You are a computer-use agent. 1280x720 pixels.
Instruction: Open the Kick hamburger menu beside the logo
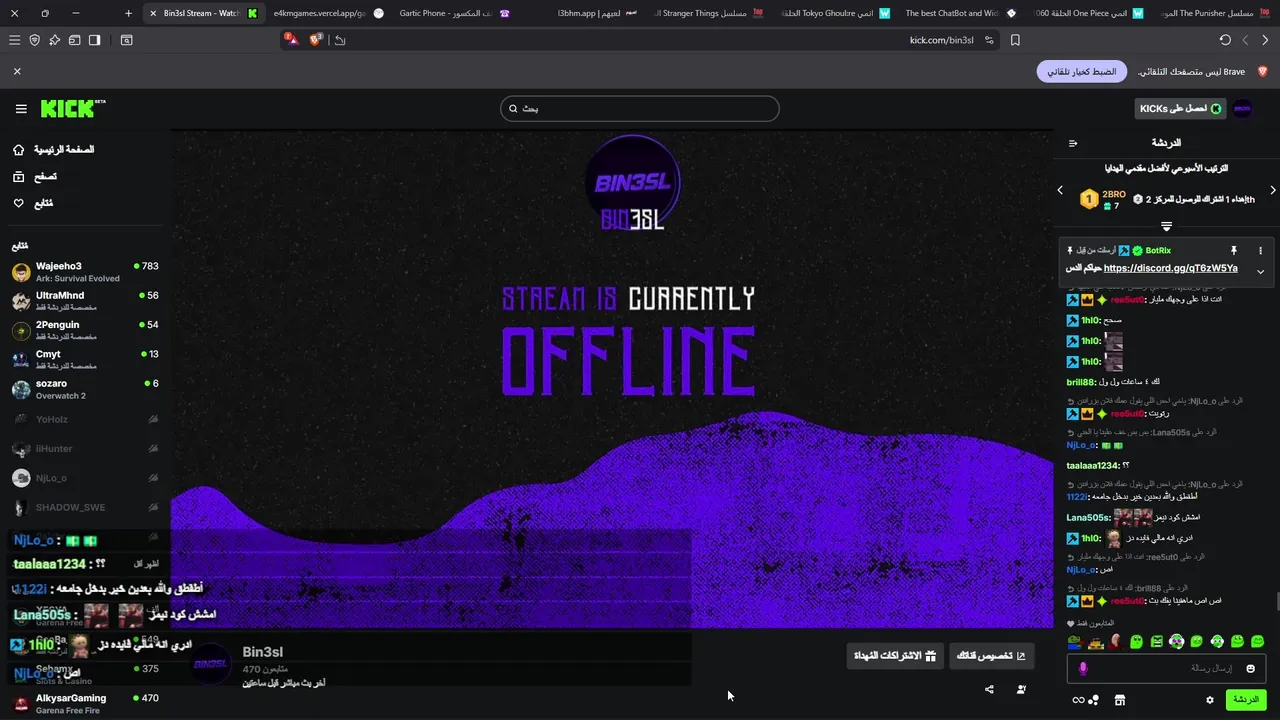pos(21,108)
